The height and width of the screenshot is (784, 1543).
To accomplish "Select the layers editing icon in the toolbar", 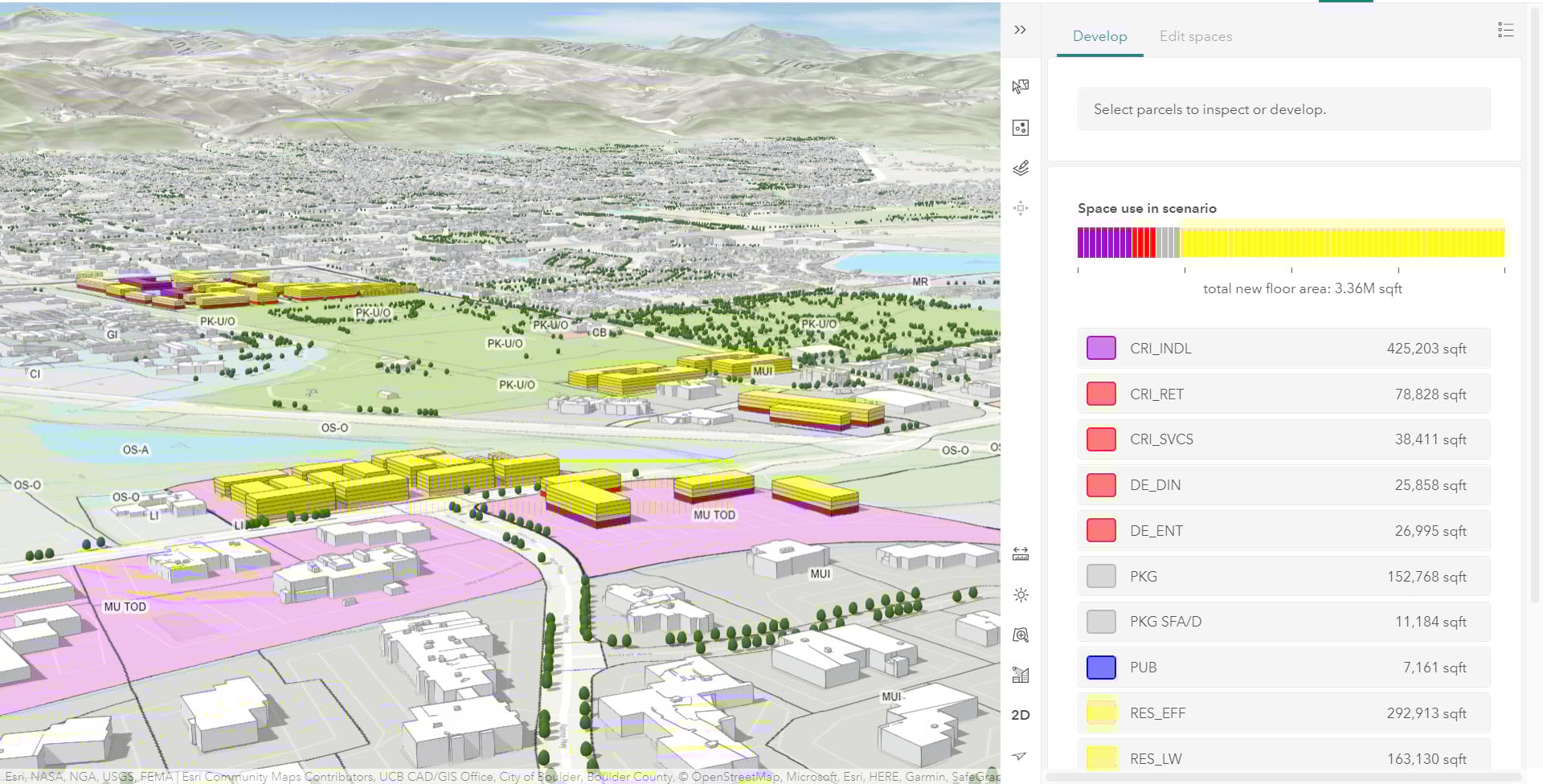I will (x=1020, y=168).
